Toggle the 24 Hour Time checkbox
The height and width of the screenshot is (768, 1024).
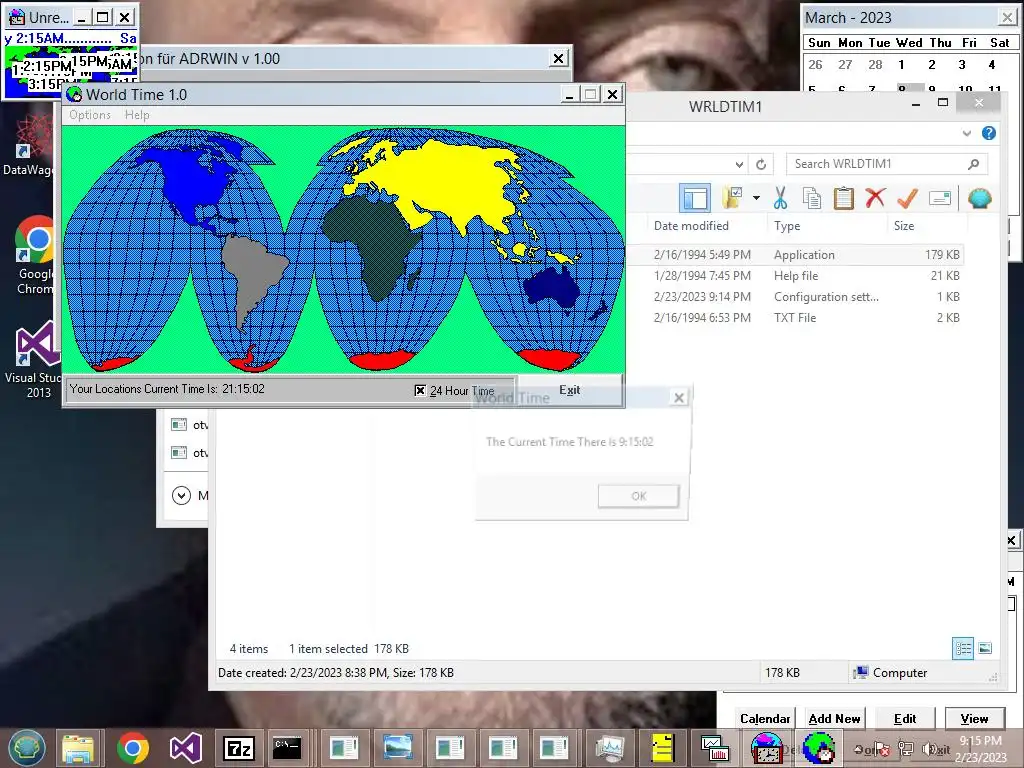tap(420, 391)
